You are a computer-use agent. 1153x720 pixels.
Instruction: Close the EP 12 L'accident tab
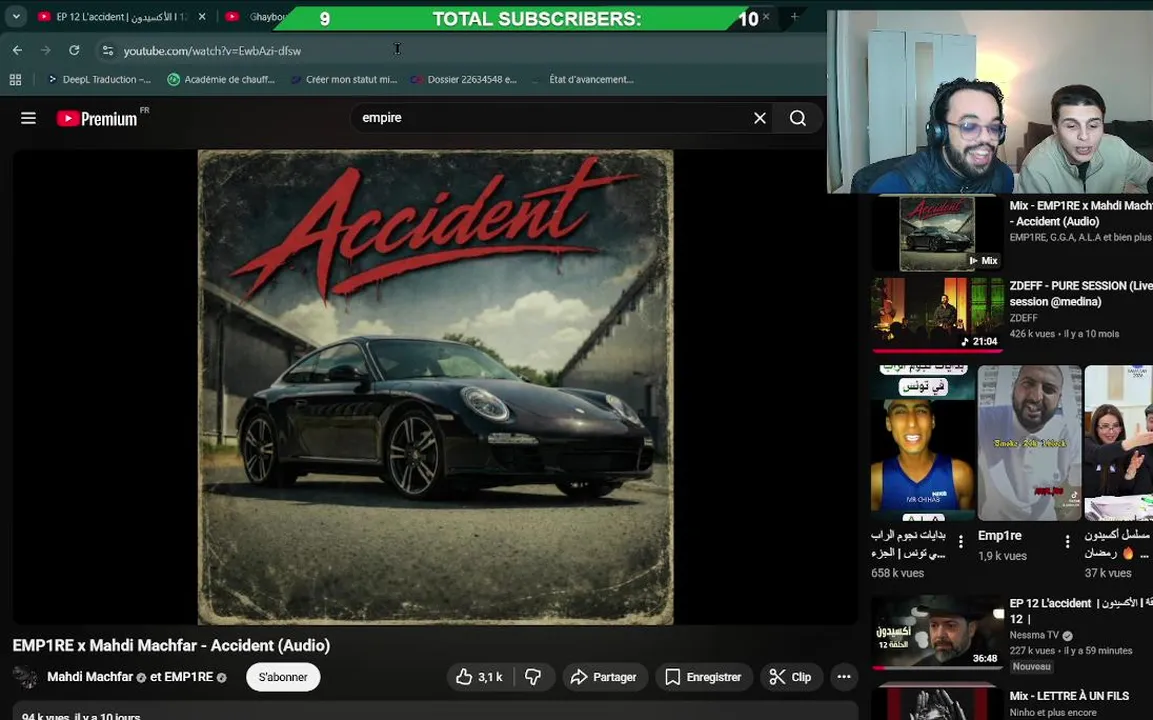(202, 16)
